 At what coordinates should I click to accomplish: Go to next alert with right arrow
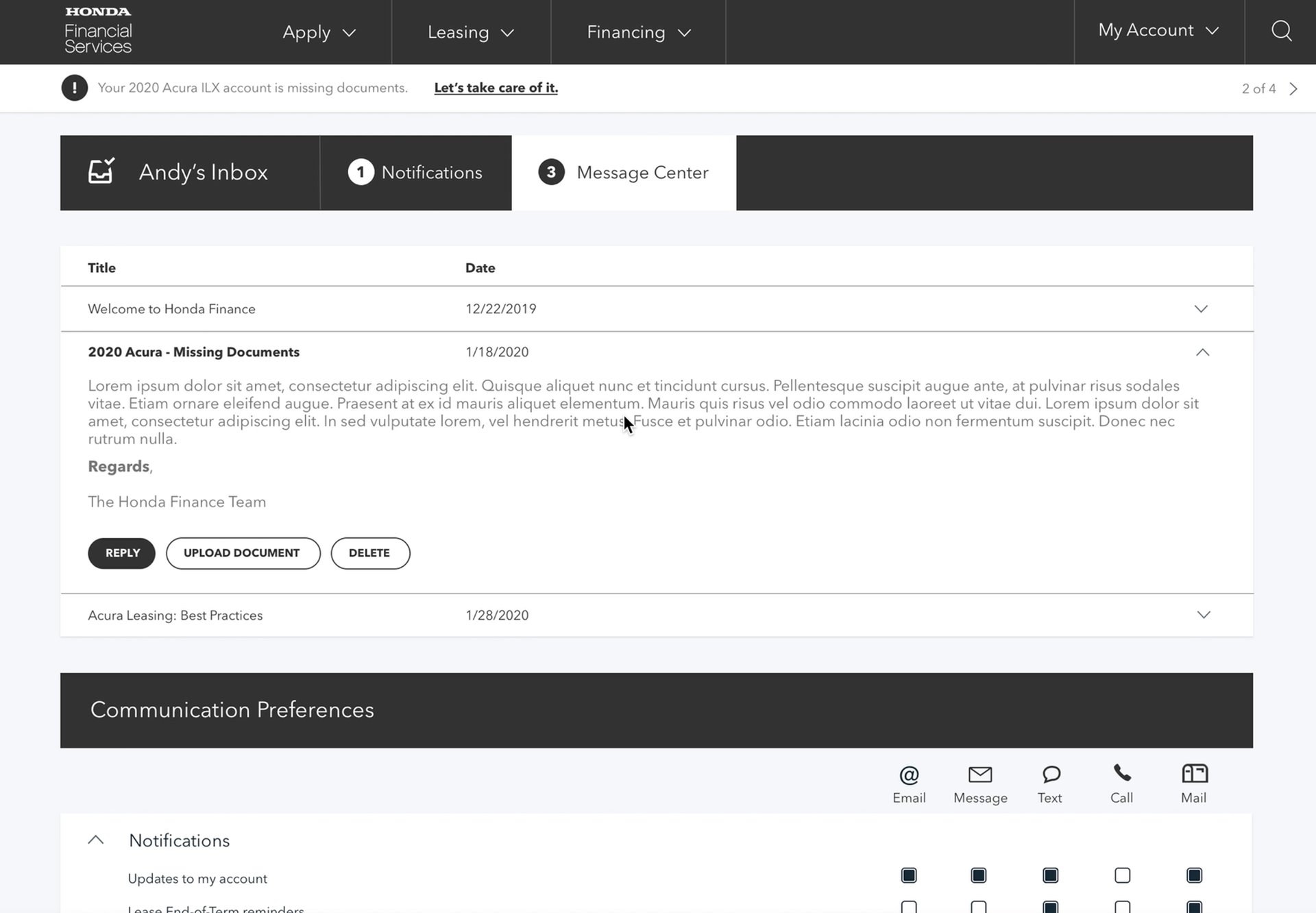(x=1293, y=89)
